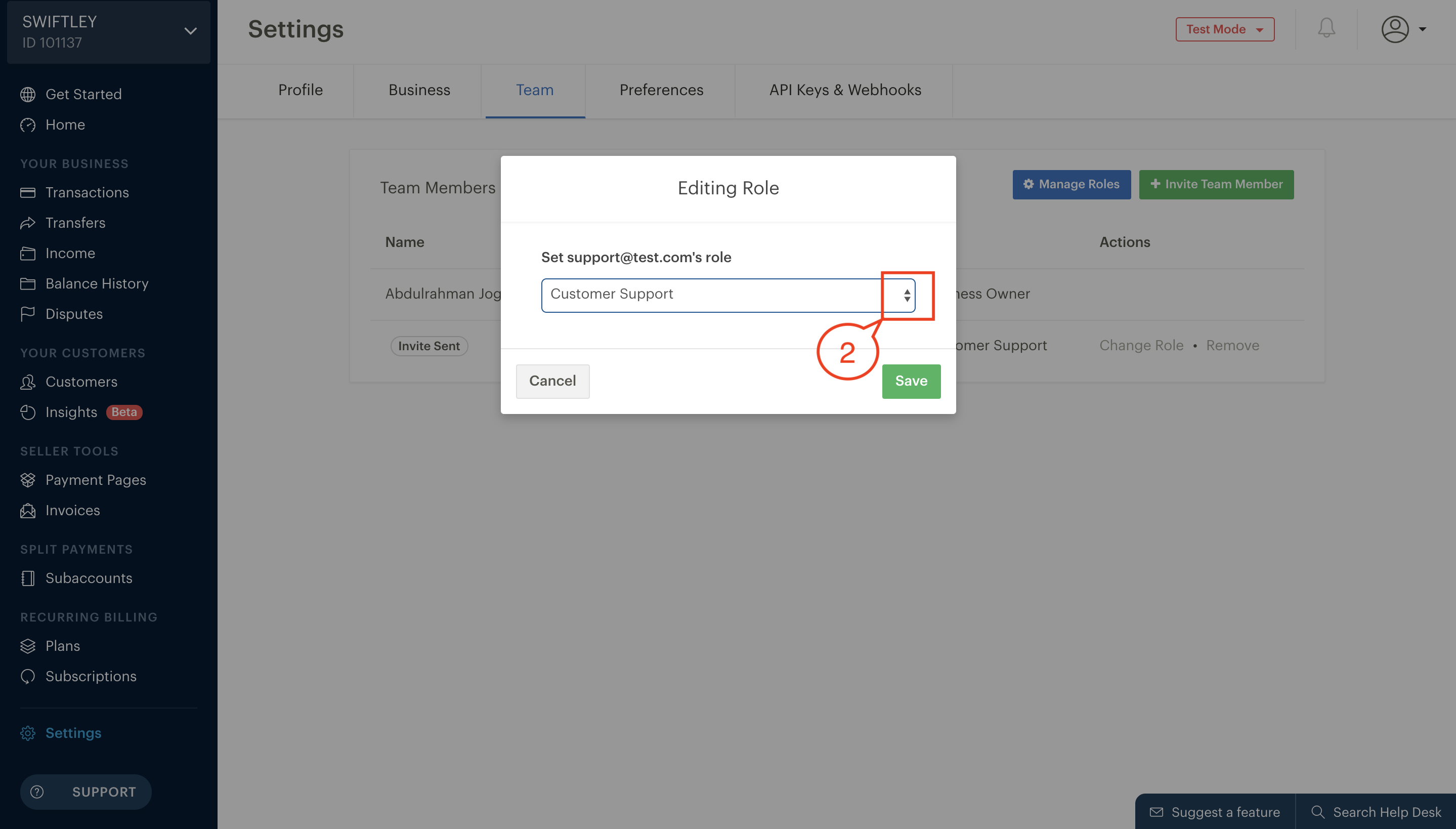Image resolution: width=1456 pixels, height=829 pixels.
Task: Click the Plans stacked layers icon
Action: pos(27,646)
